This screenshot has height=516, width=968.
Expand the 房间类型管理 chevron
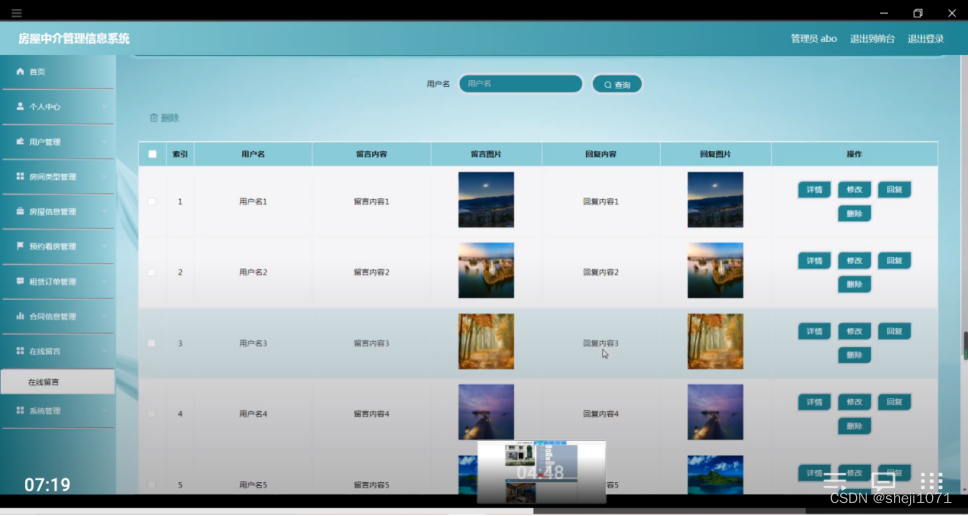[104, 177]
